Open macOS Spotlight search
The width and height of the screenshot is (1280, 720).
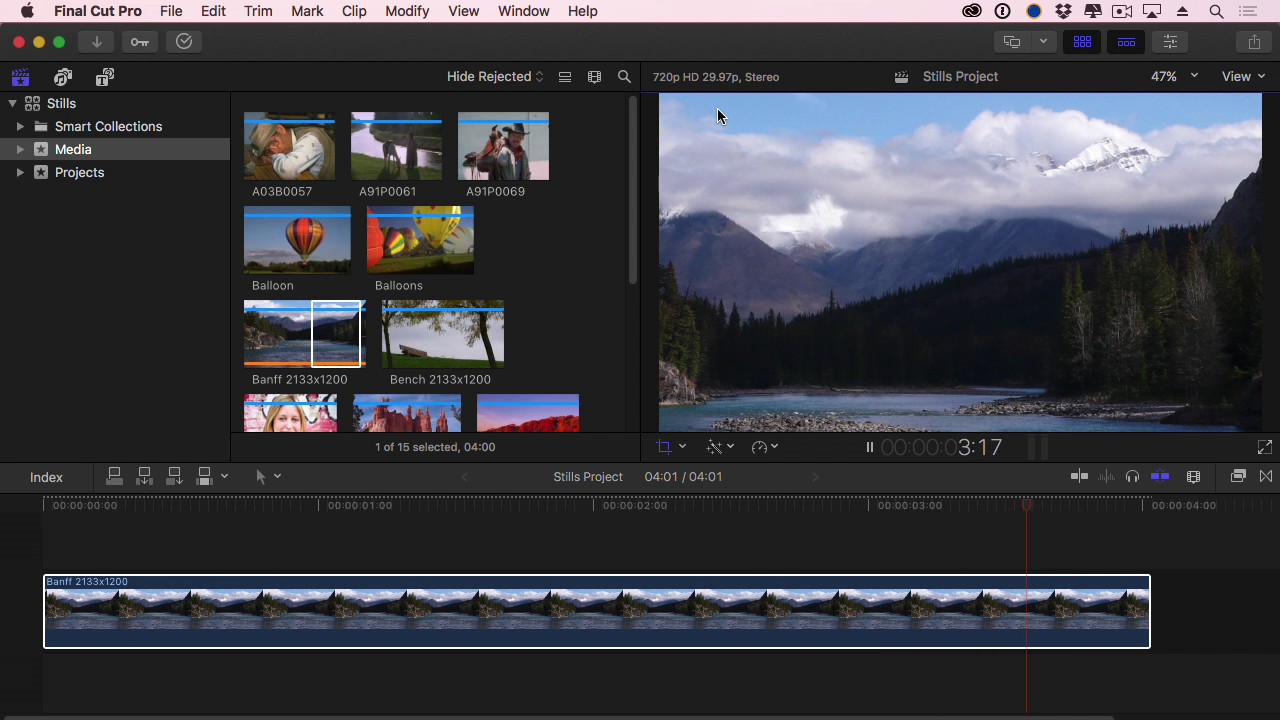coord(1216,11)
